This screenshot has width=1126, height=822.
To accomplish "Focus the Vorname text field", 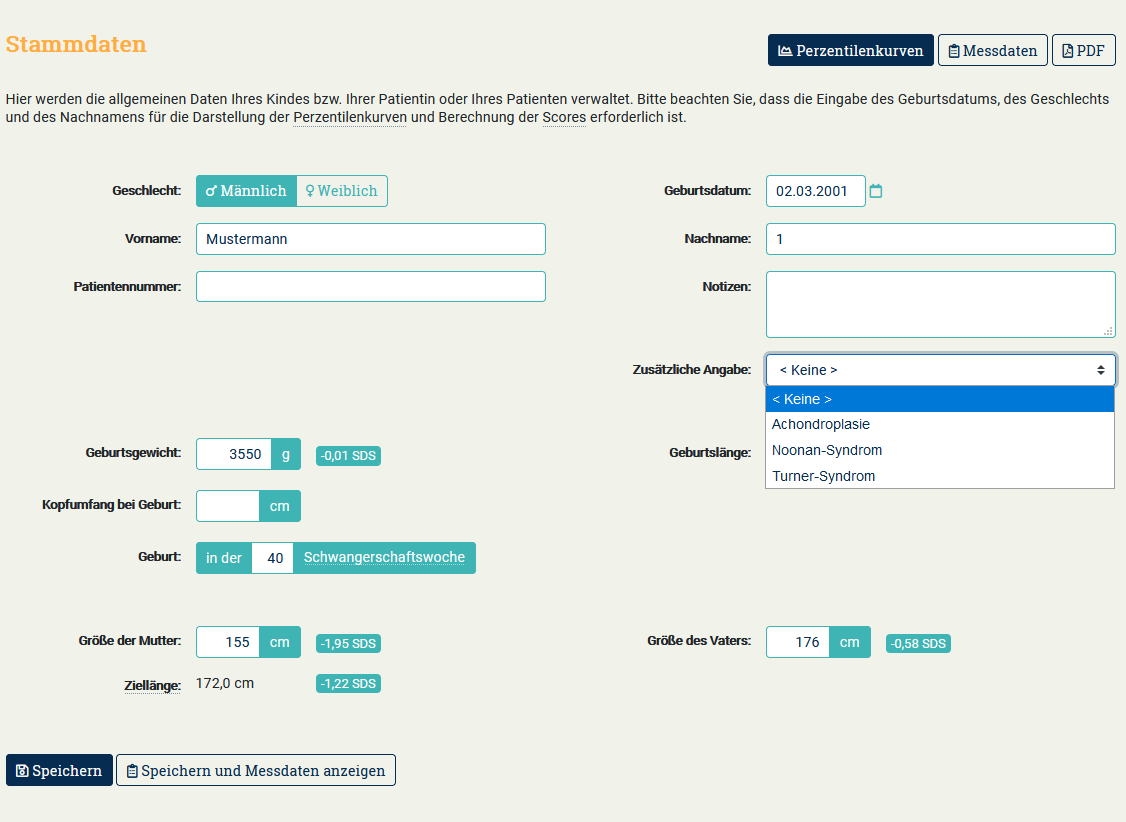I will click(371, 239).
